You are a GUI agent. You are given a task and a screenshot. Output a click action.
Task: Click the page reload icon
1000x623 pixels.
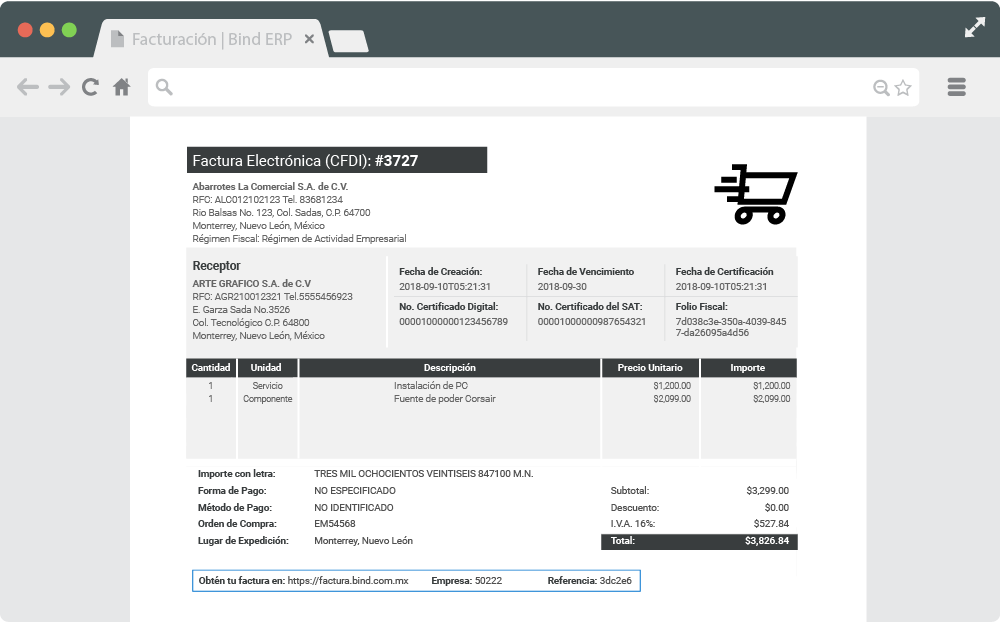[x=90, y=87]
